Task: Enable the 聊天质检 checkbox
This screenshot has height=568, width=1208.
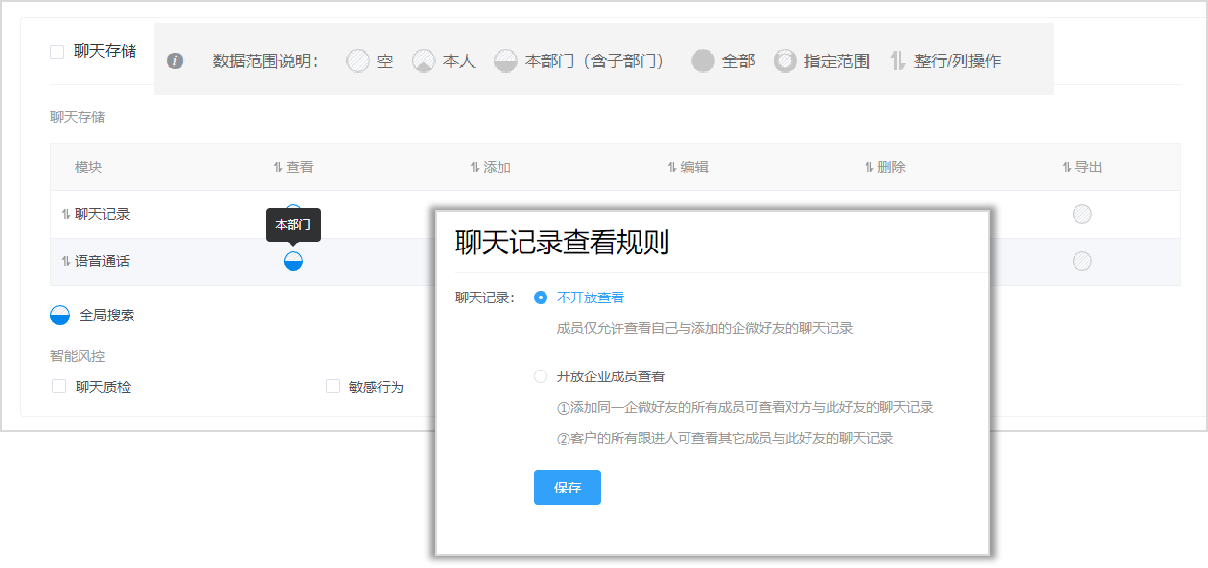Action: click(59, 386)
